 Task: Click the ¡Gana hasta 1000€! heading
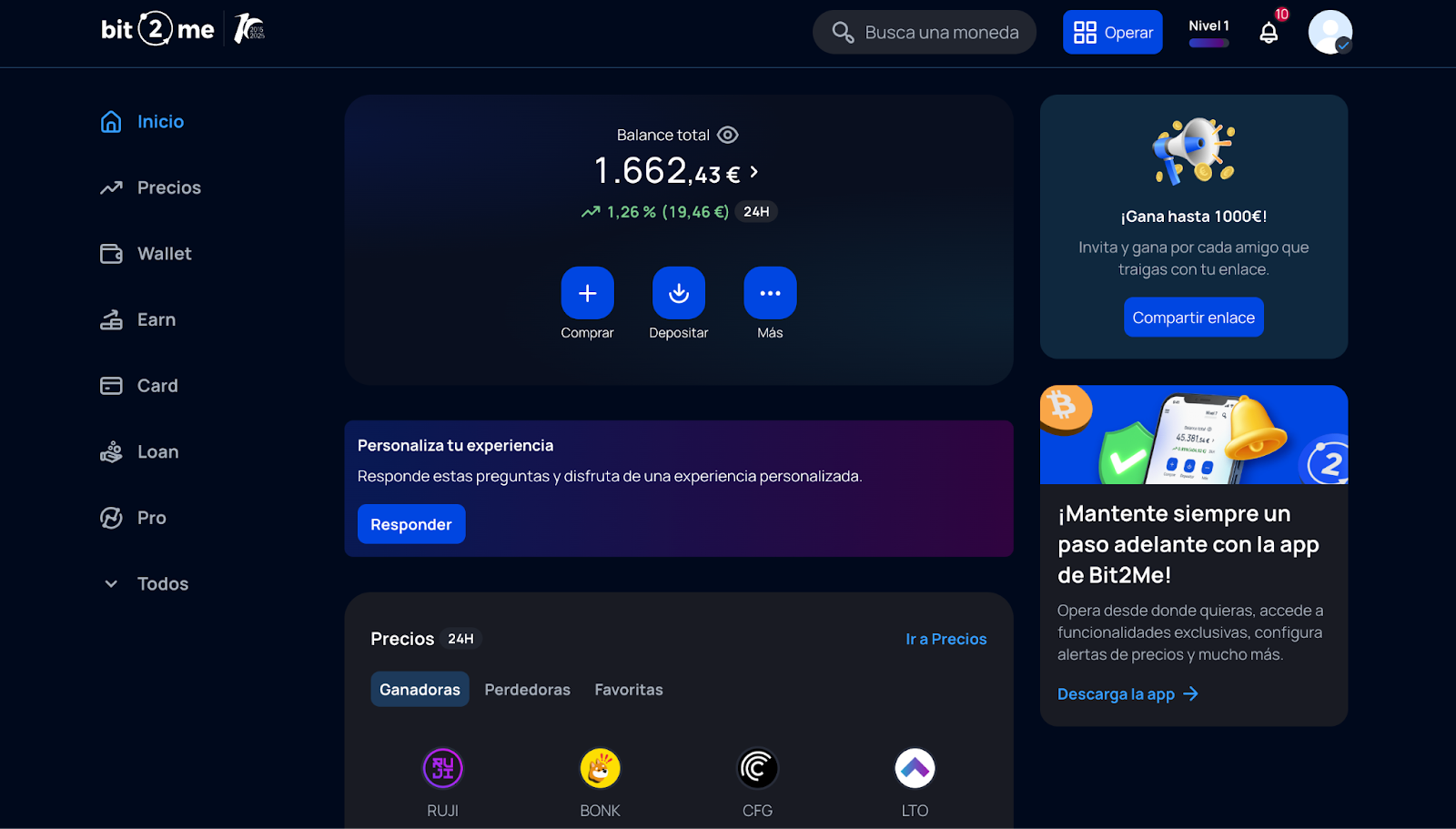point(1194,217)
